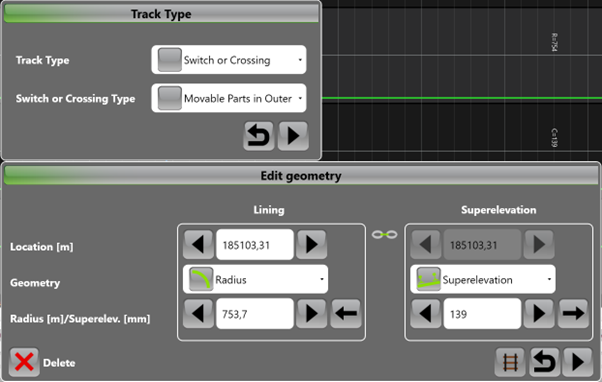The height and width of the screenshot is (382, 602).
Task: Click the icon box beside Switch or Crossing
Action: [x=170, y=60]
